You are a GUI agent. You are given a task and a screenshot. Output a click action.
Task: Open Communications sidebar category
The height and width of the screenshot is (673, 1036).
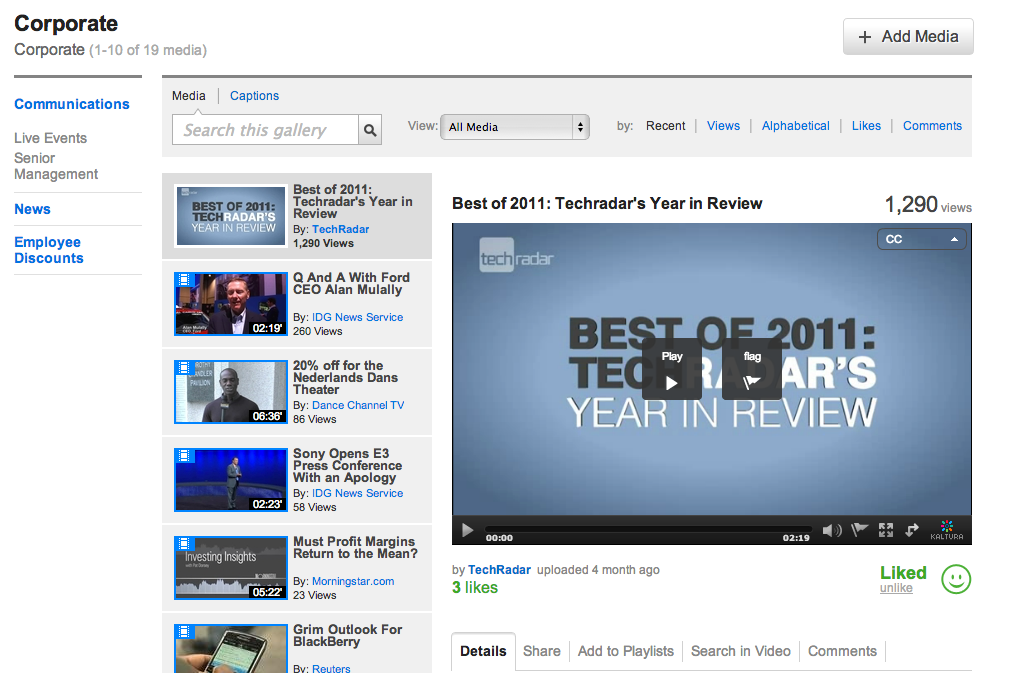(72, 104)
